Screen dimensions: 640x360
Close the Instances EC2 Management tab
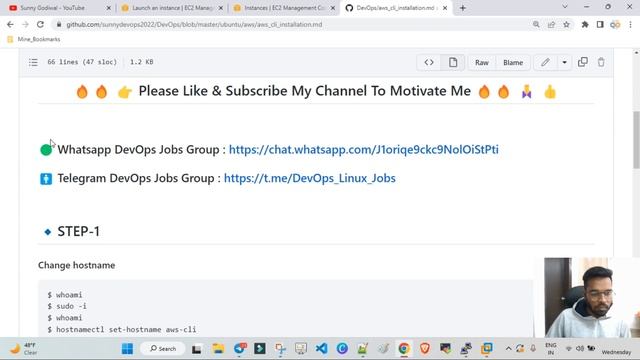tap(333, 8)
